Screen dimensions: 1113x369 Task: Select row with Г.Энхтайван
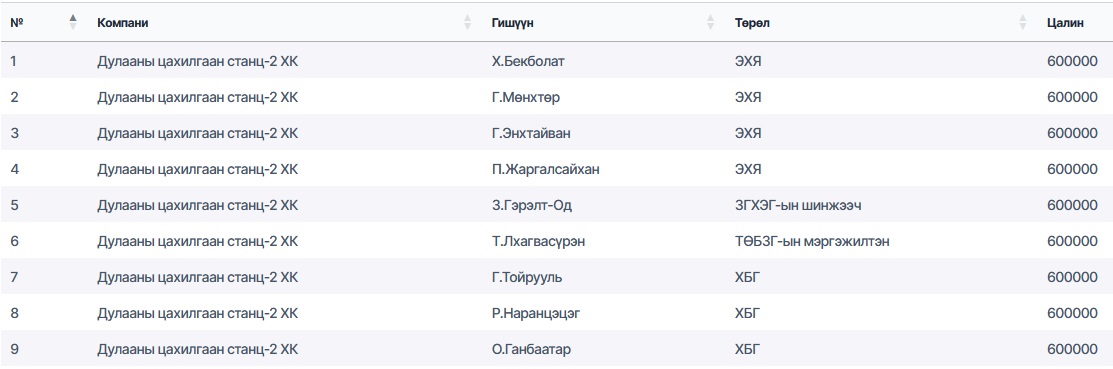click(556, 133)
